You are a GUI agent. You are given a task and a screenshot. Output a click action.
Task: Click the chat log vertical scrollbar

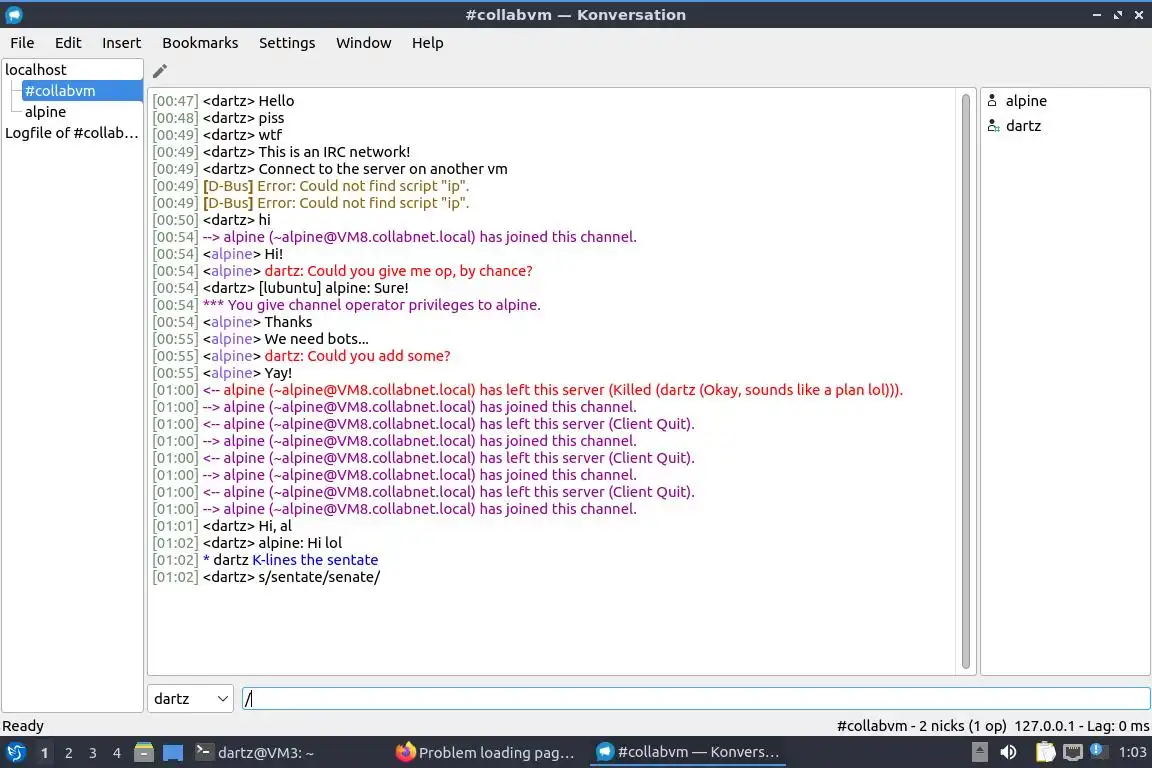pyautogui.click(x=965, y=381)
